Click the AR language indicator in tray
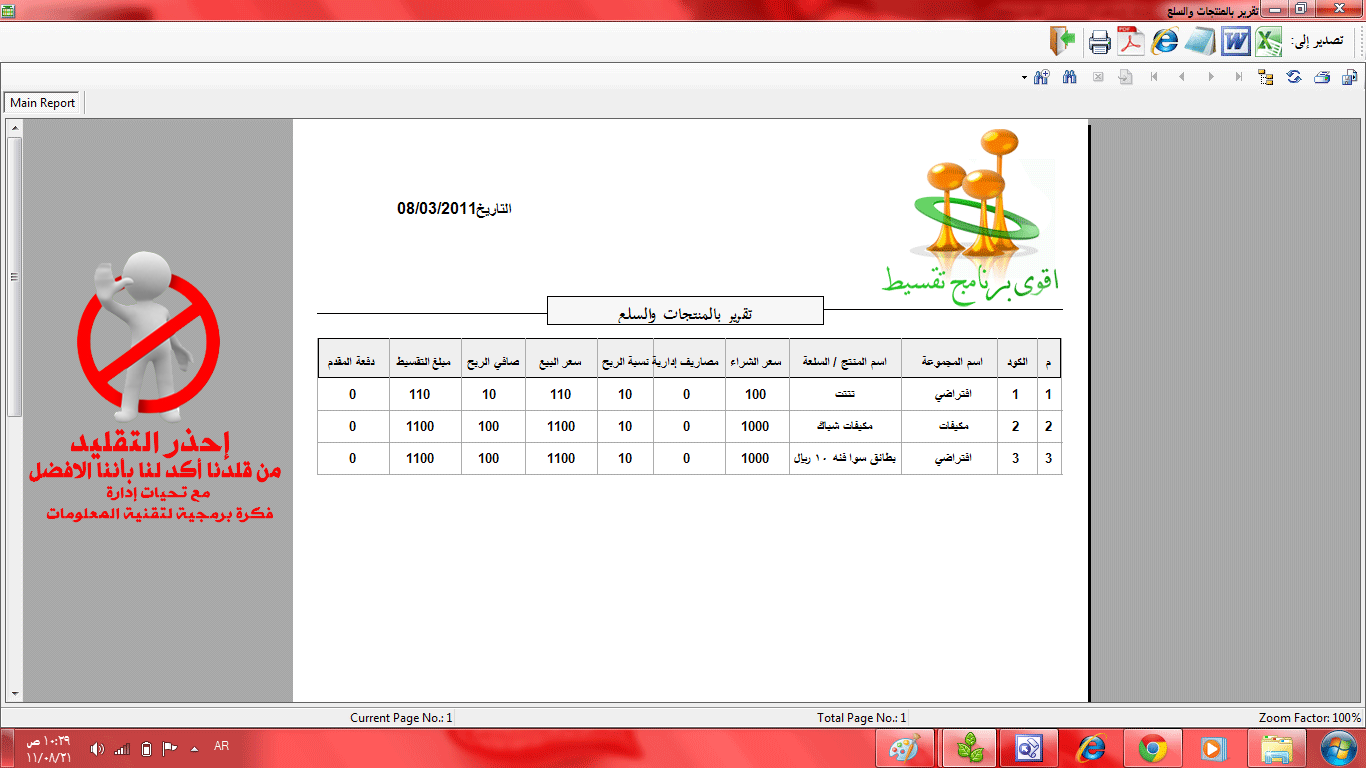Screen dimensions: 1366x768 (221, 746)
